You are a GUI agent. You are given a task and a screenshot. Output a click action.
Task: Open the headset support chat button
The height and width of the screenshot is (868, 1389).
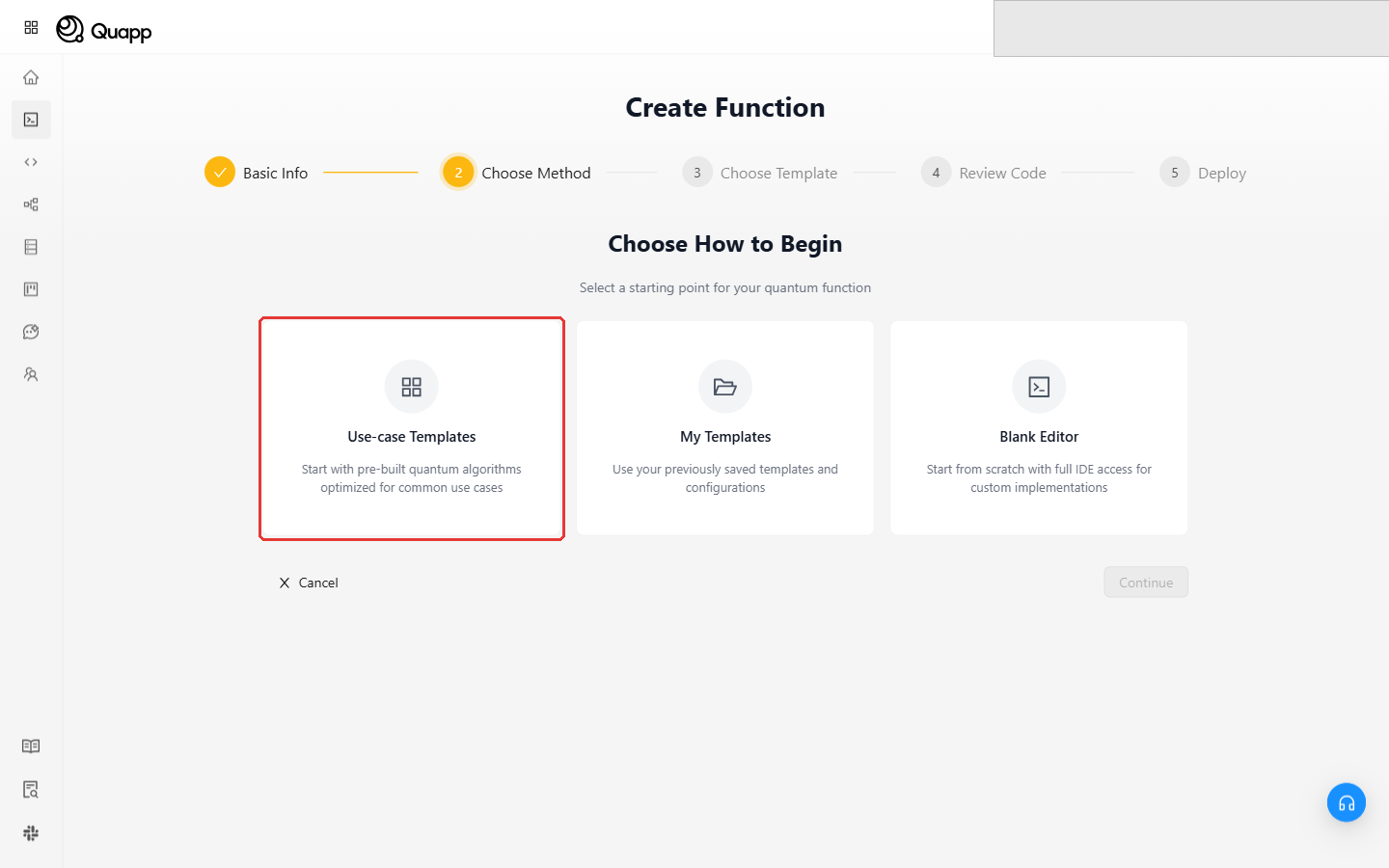(1347, 802)
